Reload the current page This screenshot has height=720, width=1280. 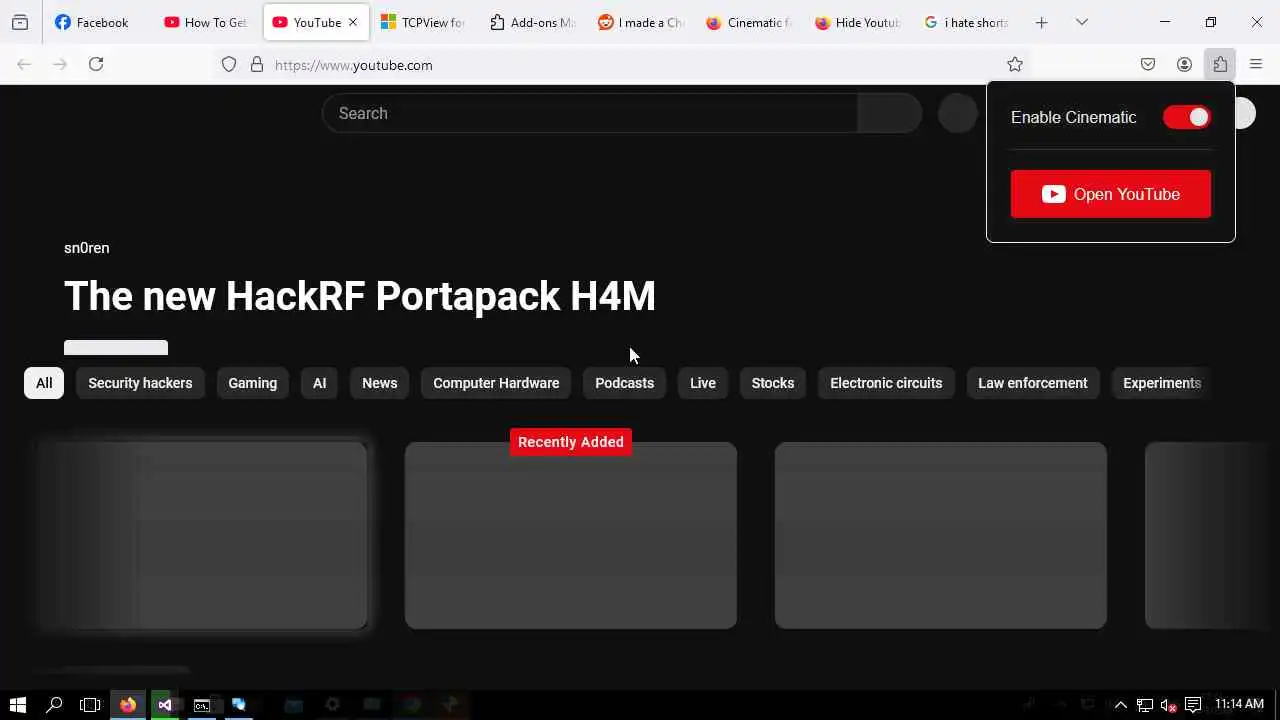pos(96,64)
